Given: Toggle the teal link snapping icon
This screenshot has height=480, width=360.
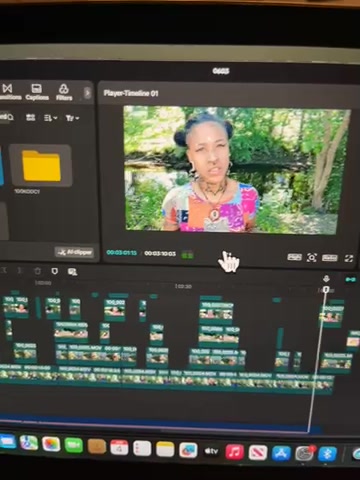Looking at the screenshot, I should (x=350, y=280).
